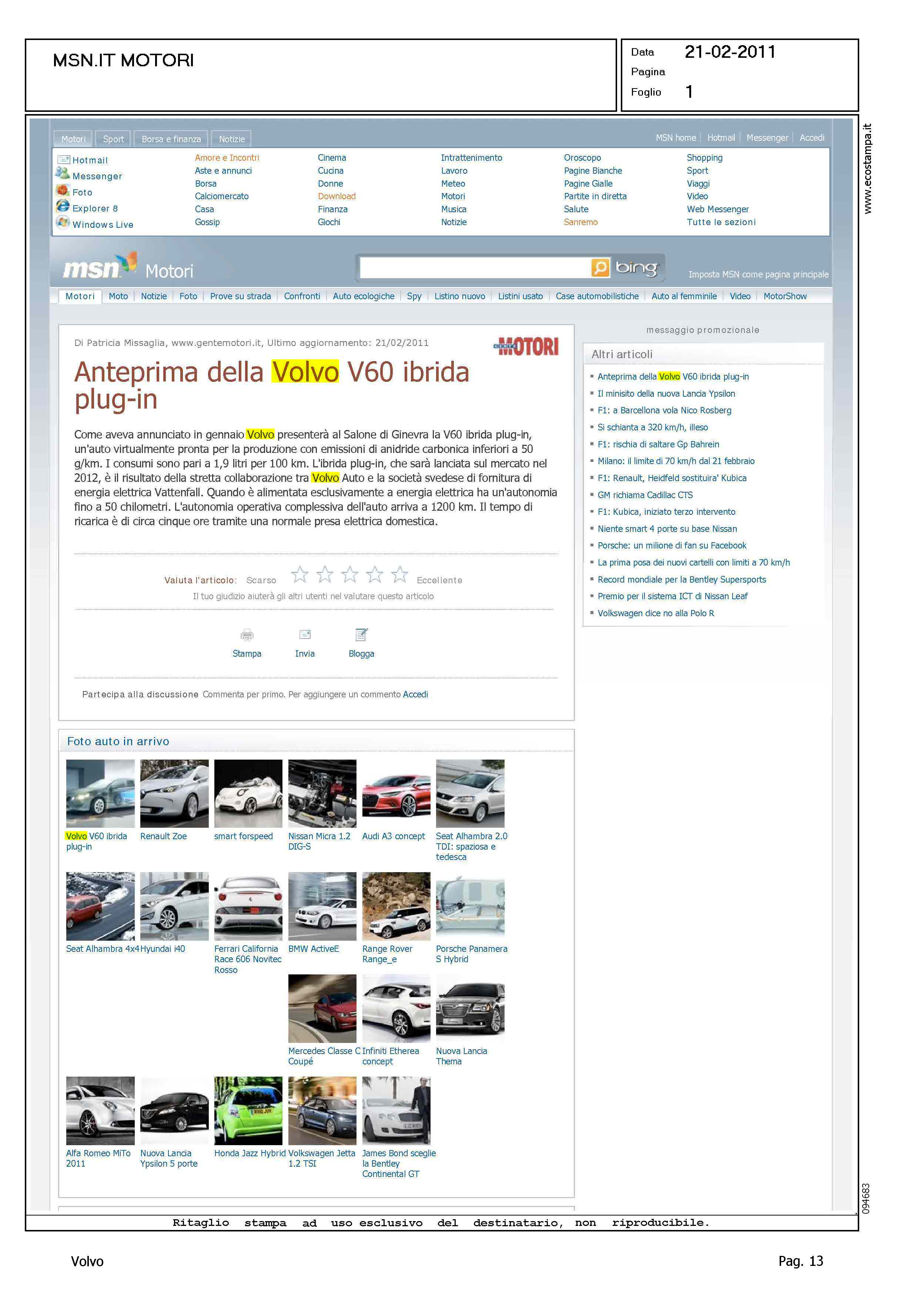Select the third rating star
The image size is (924, 1297).
[x=349, y=575]
